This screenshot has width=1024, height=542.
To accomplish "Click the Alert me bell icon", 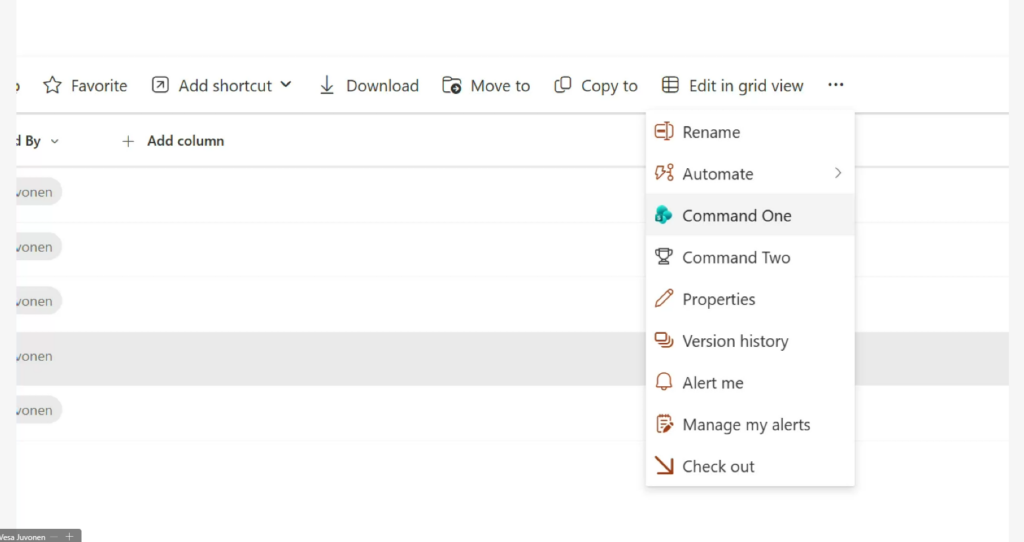I will (x=663, y=383).
